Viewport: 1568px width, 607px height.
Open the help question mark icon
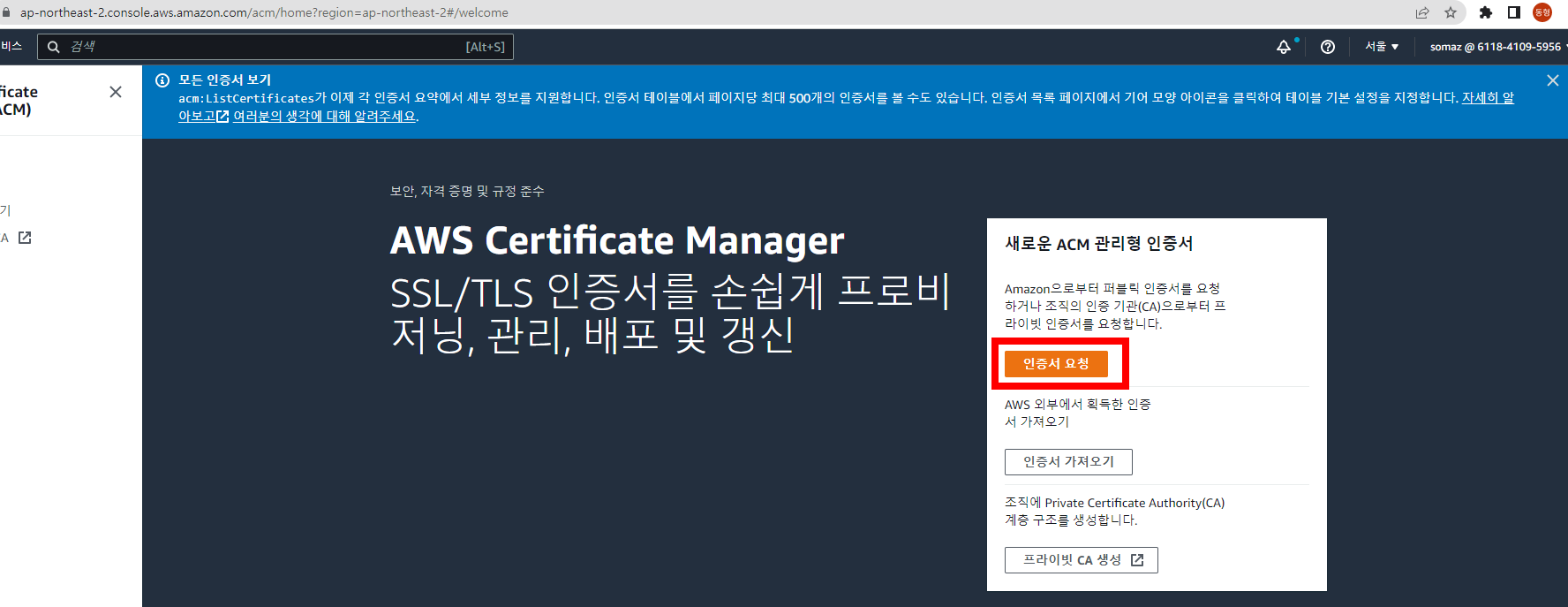1328,47
